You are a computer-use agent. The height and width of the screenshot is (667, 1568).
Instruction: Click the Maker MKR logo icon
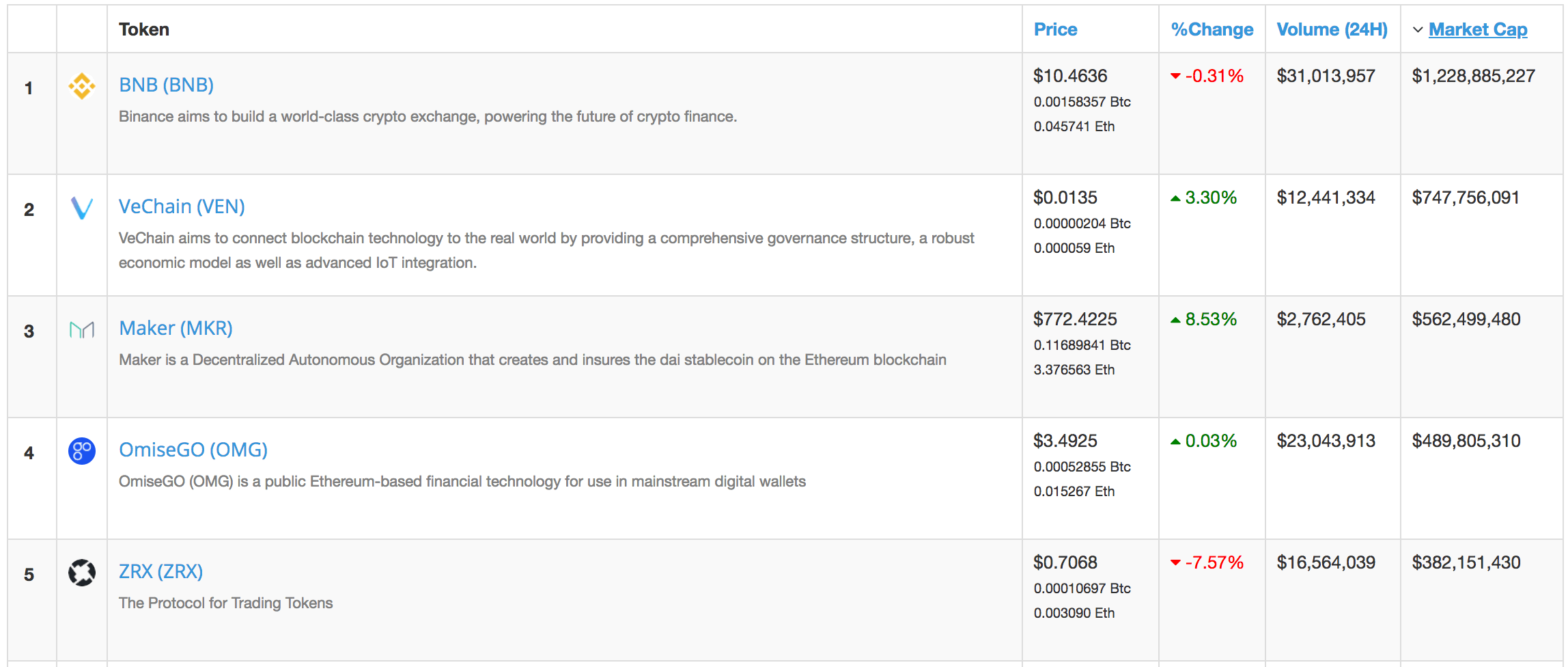(x=81, y=331)
